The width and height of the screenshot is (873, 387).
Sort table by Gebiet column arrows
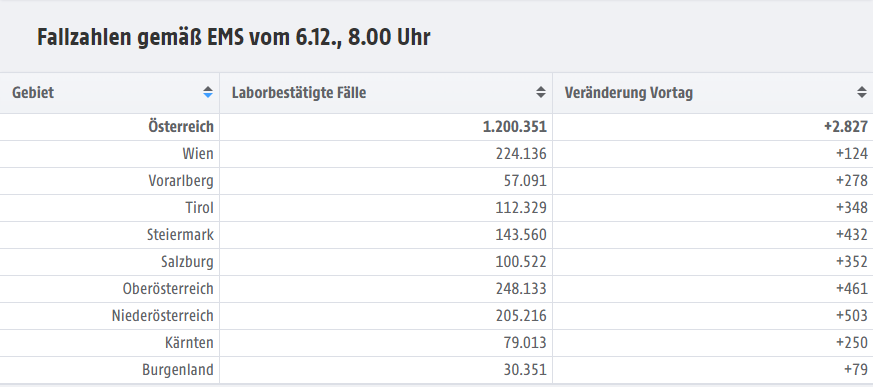tap(208, 92)
